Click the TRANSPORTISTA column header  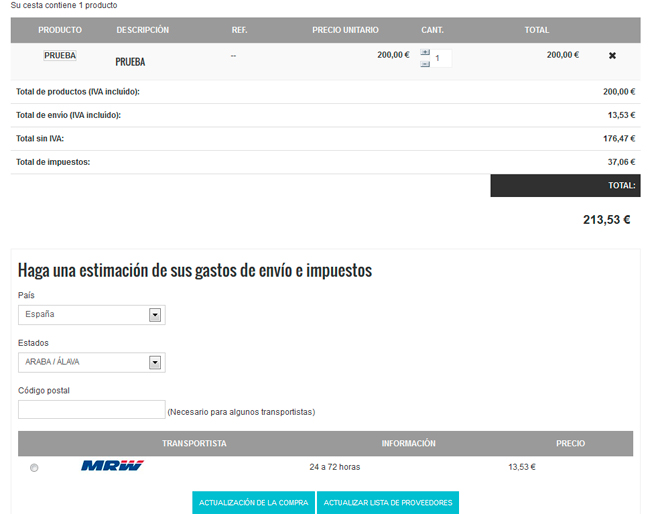tap(194, 443)
